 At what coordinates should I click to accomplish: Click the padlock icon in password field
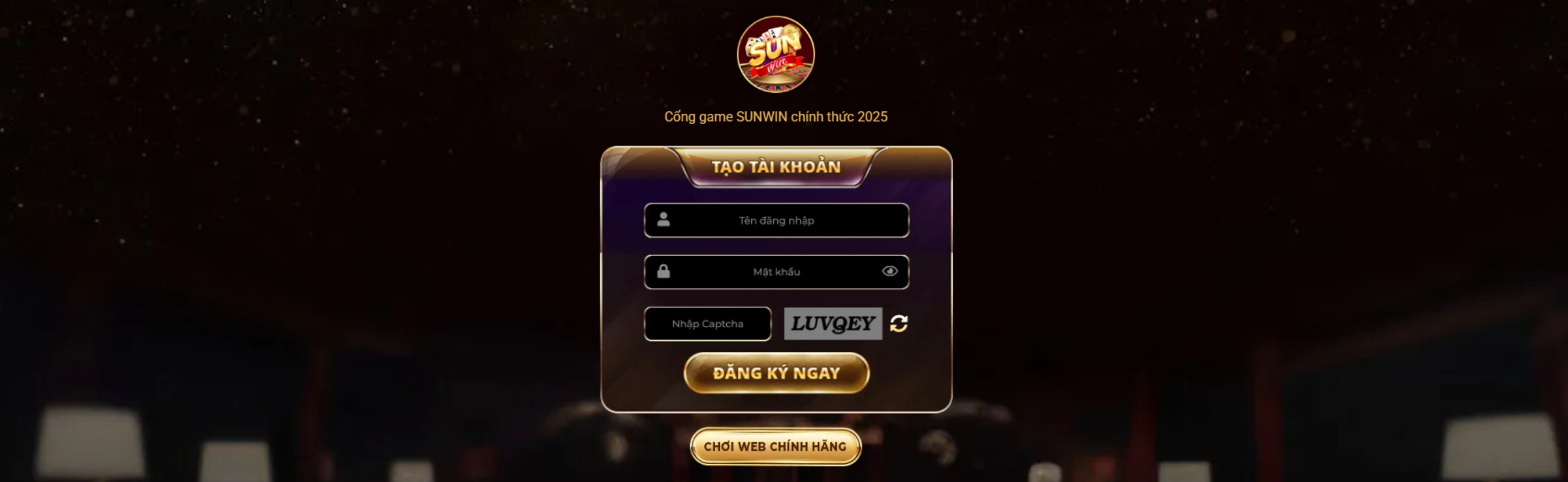click(663, 271)
